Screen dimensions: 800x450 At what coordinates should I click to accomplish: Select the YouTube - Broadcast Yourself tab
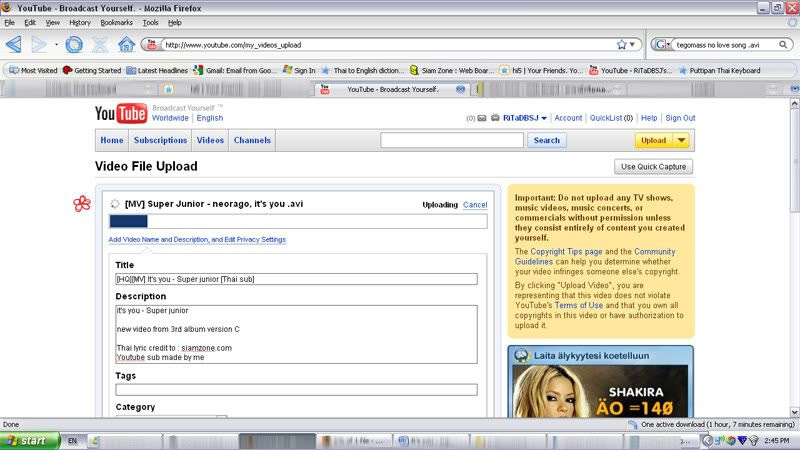[x=392, y=89]
